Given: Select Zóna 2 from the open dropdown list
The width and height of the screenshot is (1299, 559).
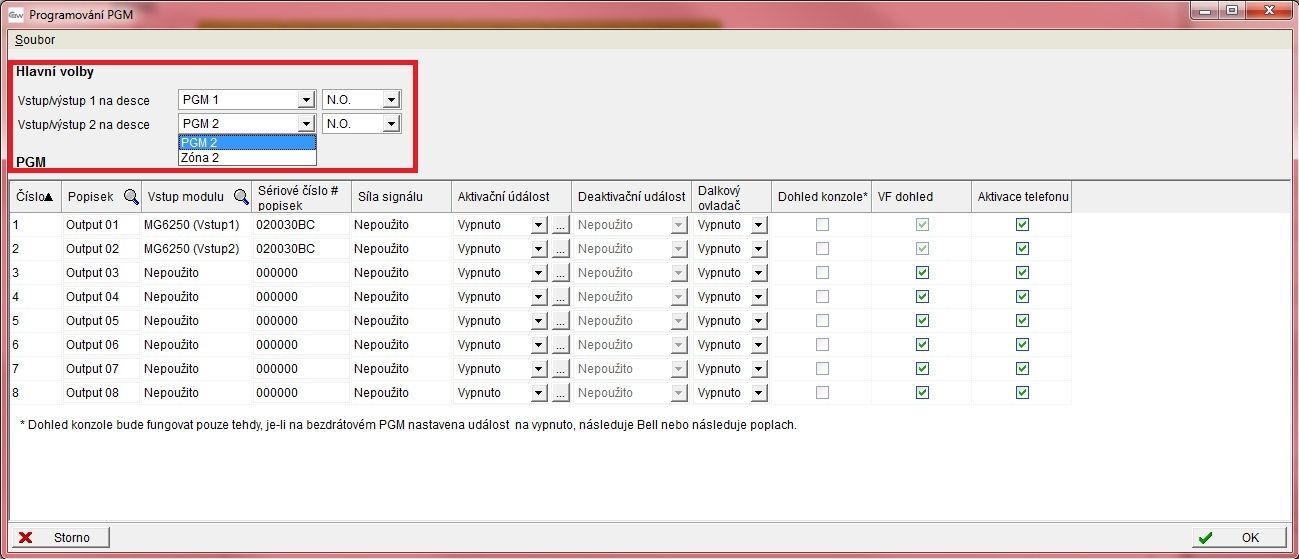Looking at the screenshot, I should (x=201, y=157).
